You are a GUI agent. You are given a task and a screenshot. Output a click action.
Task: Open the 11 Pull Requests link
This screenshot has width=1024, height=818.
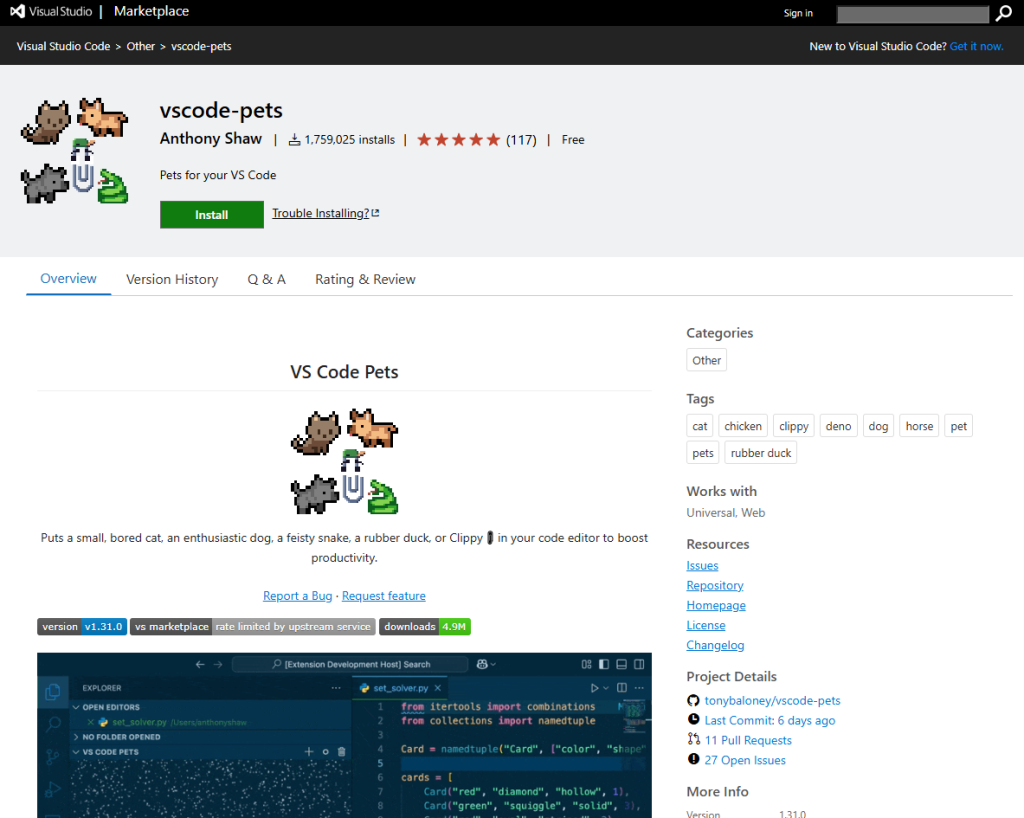pyautogui.click(x=748, y=740)
